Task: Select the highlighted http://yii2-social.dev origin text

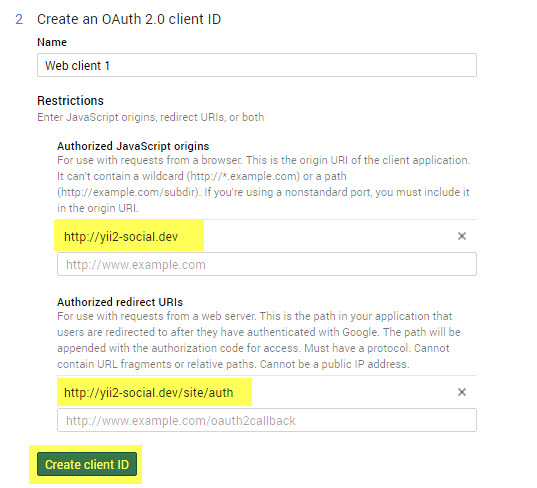Action: point(121,236)
